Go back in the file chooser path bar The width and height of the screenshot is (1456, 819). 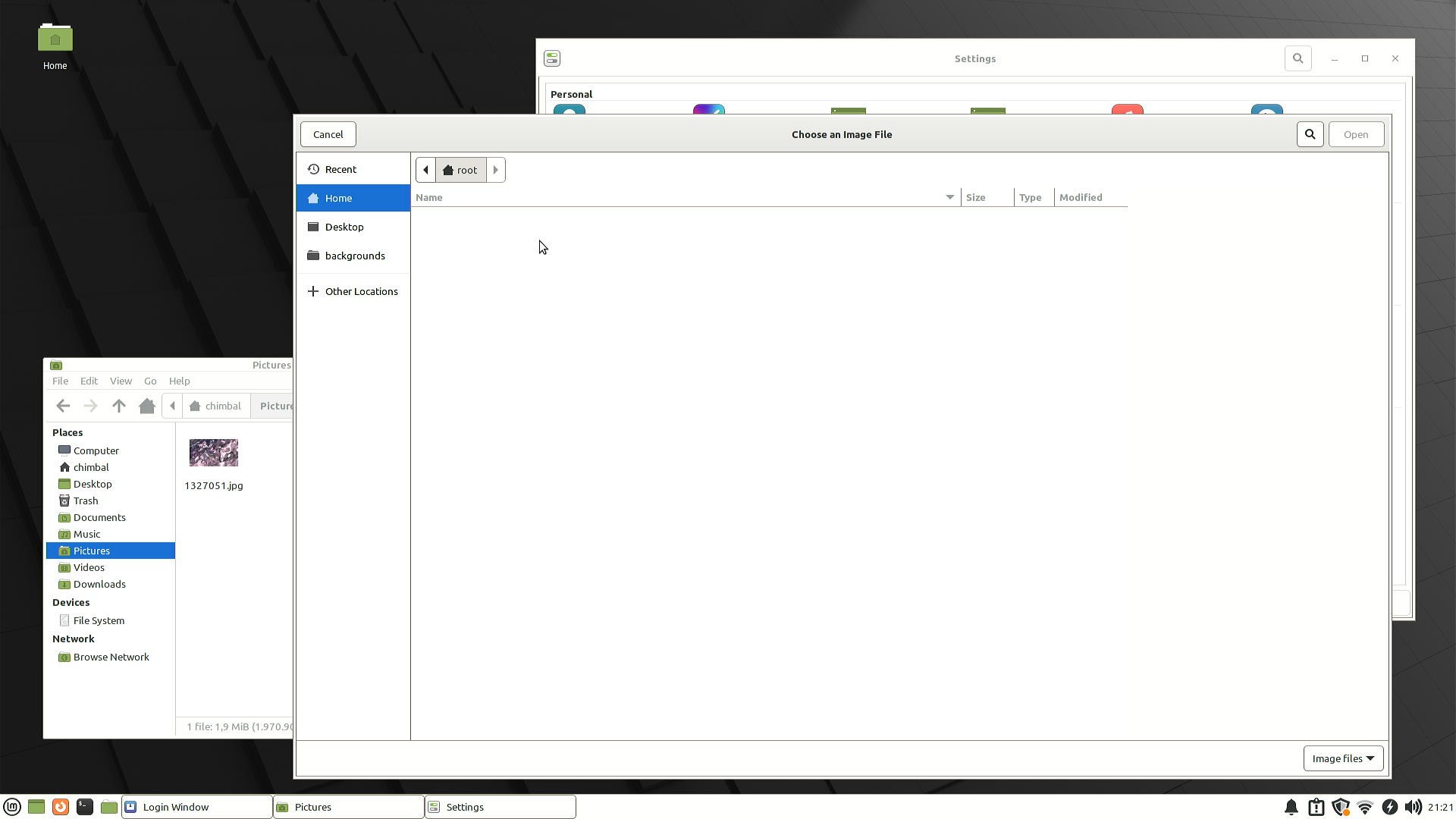point(425,170)
